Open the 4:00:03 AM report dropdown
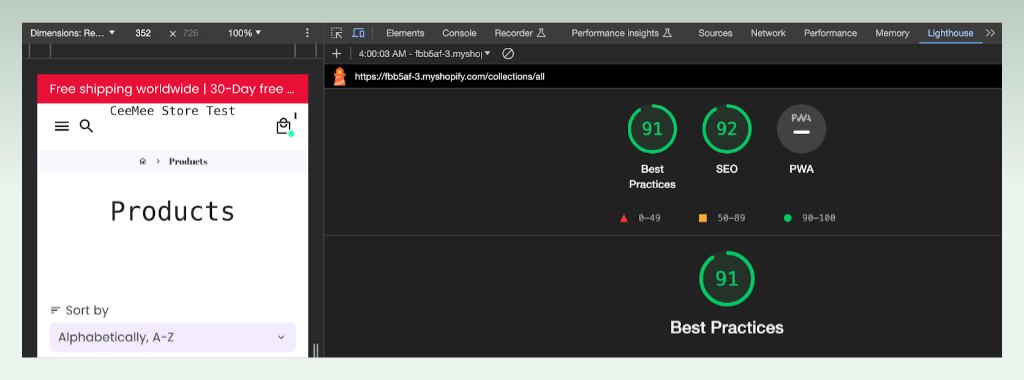 tap(424, 54)
